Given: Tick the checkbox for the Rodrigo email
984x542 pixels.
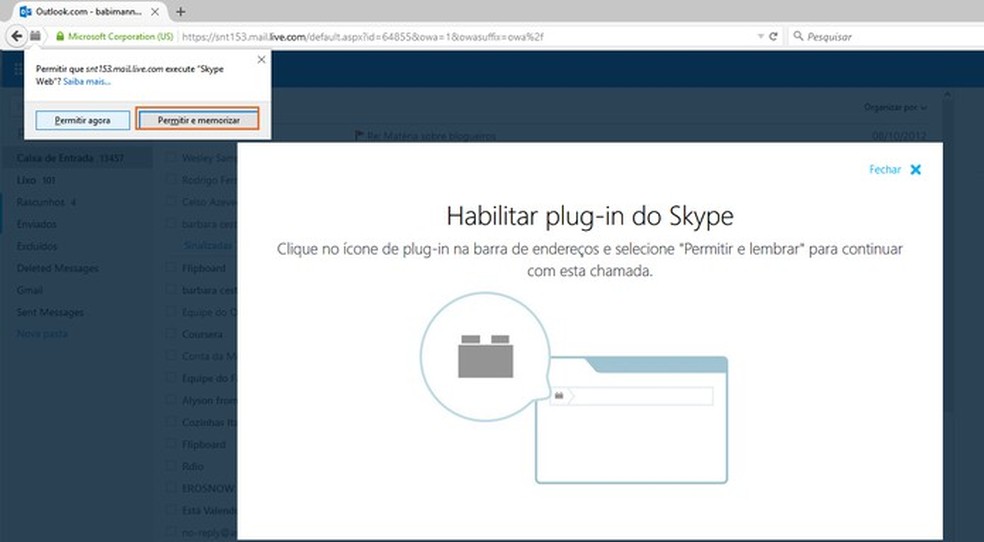Looking at the screenshot, I should (171, 179).
